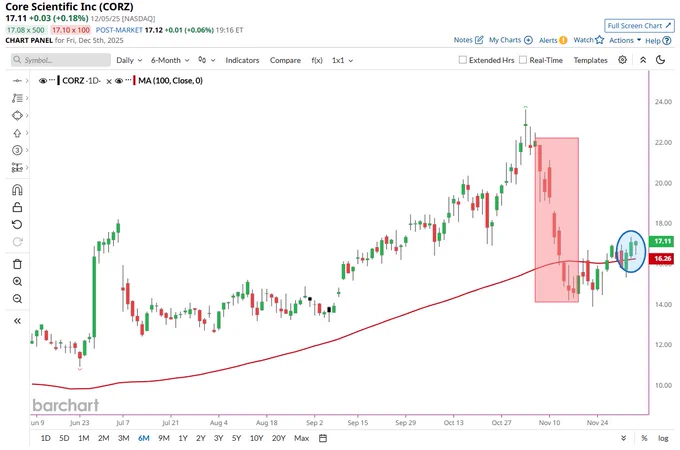Select the 1M time range

pyautogui.click(x=84, y=438)
